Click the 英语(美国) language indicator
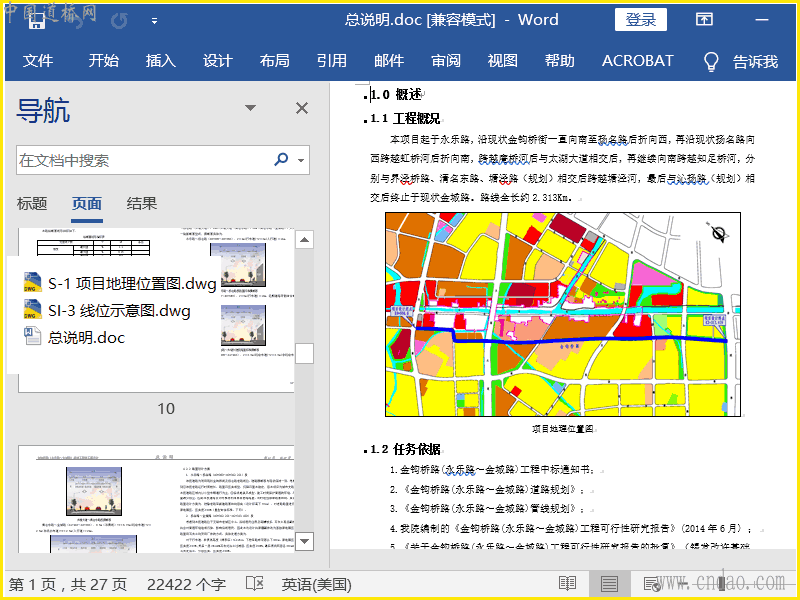This screenshot has height=600, width=800. coord(316,584)
